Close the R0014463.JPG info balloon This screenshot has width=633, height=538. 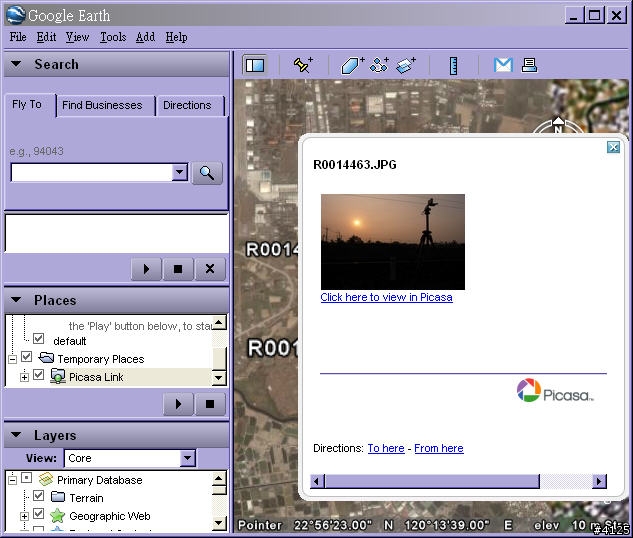613,147
